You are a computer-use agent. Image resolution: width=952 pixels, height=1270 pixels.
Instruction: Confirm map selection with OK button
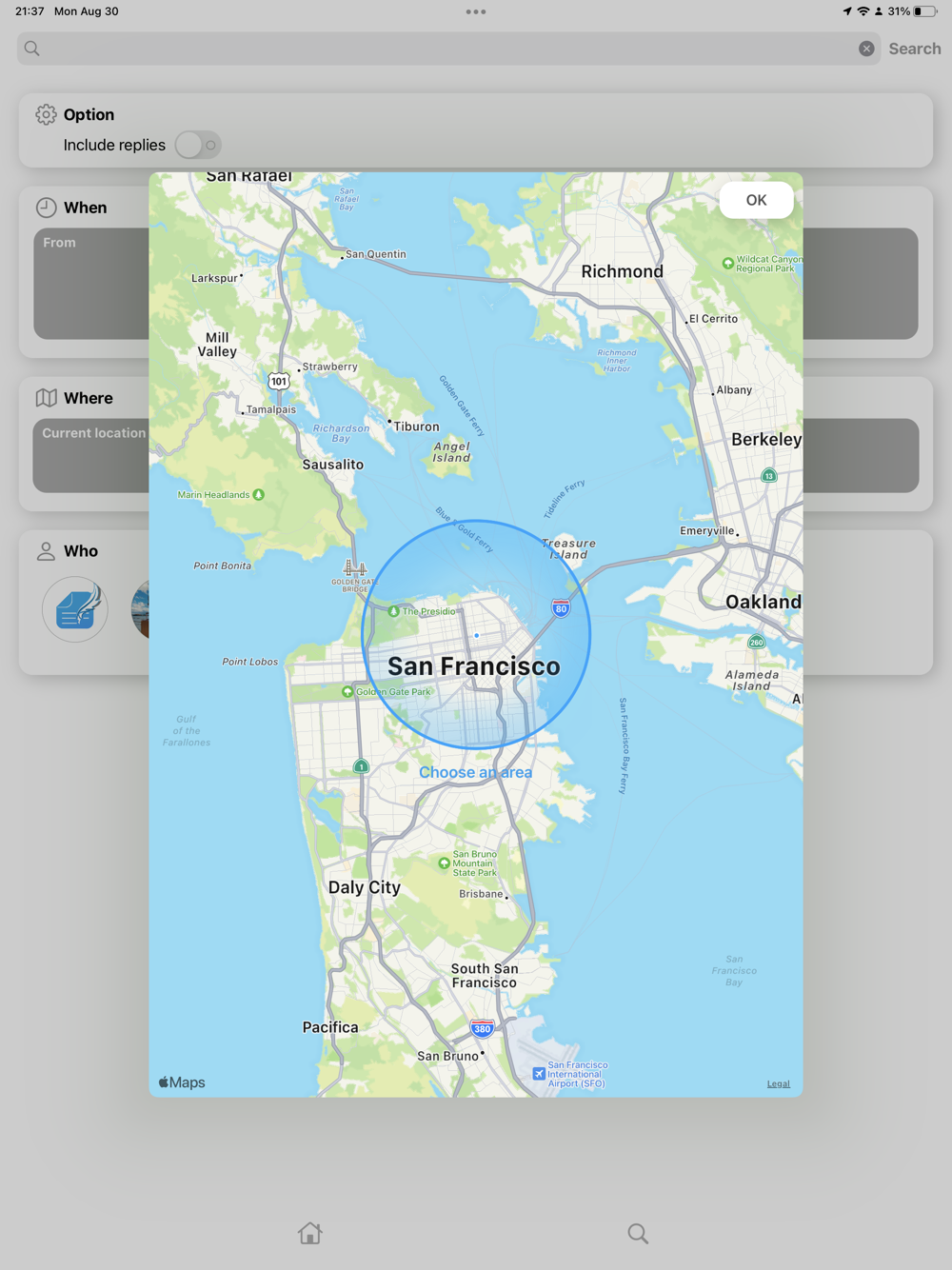[756, 200]
